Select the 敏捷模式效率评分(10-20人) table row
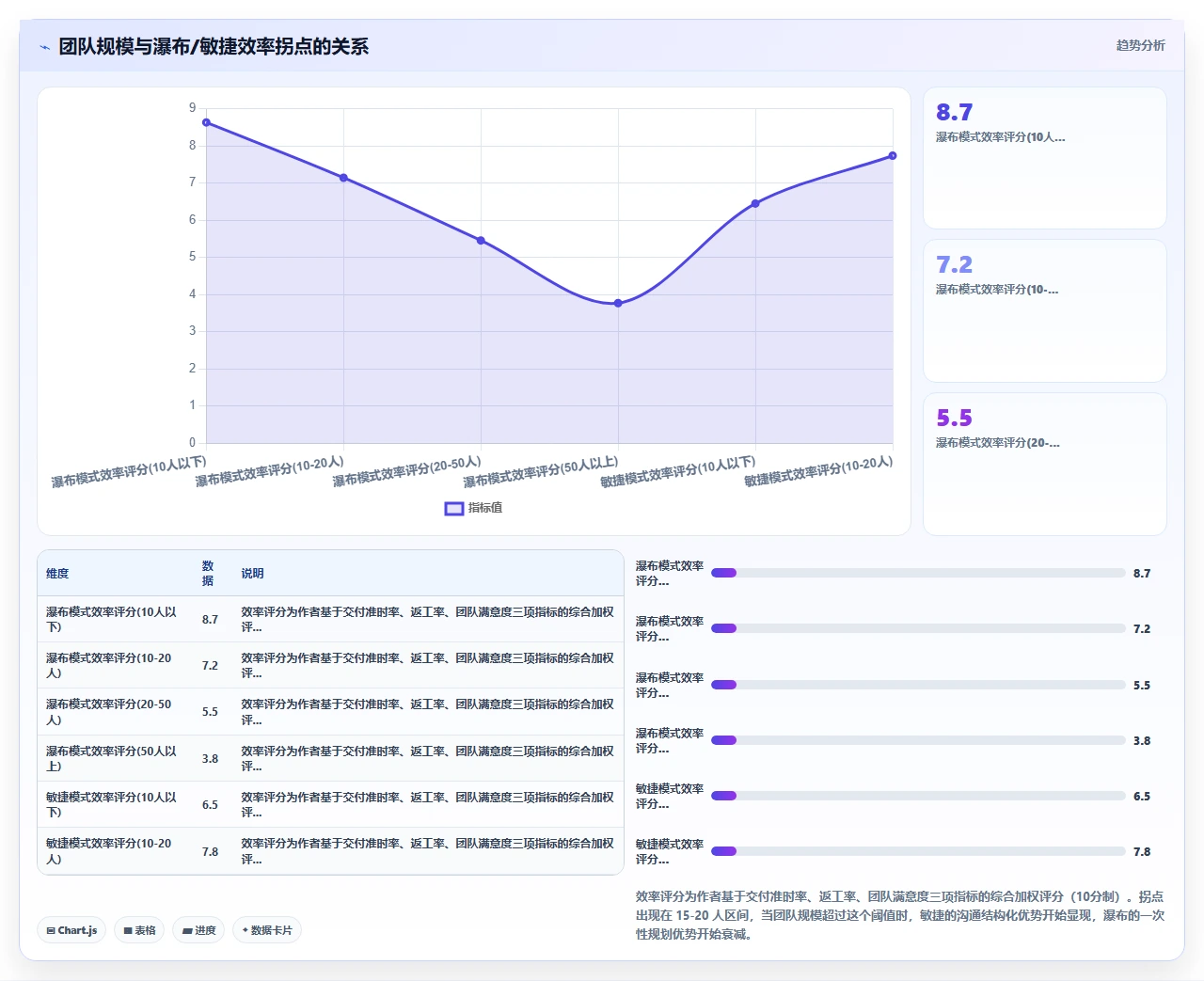This screenshot has height=981, width=1204. point(330,851)
